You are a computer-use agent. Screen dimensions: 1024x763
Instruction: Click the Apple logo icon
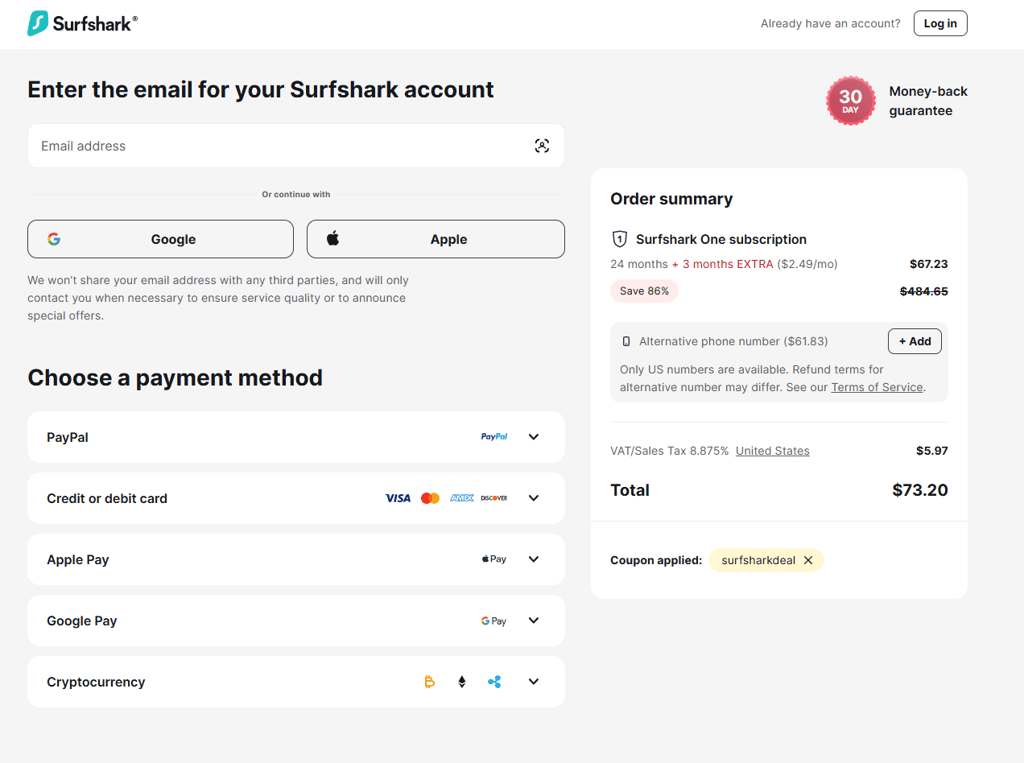pos(333,238)
